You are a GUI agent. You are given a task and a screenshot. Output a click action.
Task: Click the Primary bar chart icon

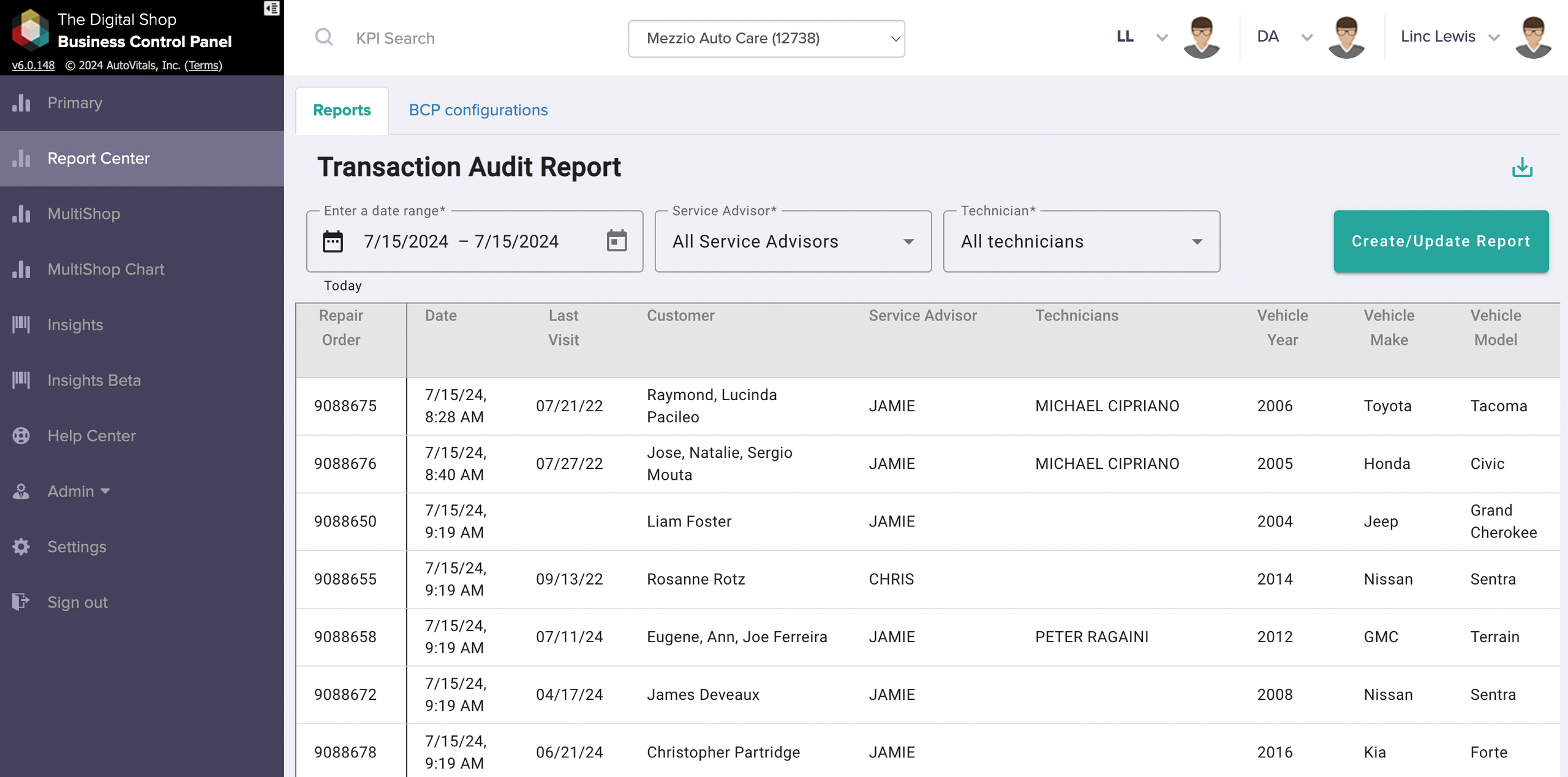coord(21,103)
